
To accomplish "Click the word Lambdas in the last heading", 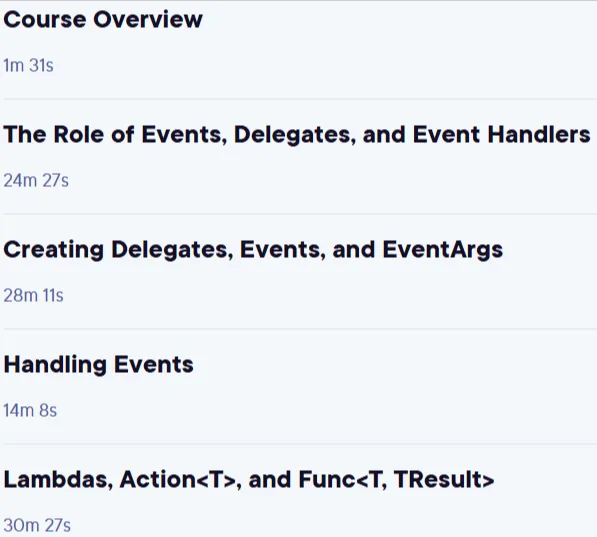I will (58, 479).
